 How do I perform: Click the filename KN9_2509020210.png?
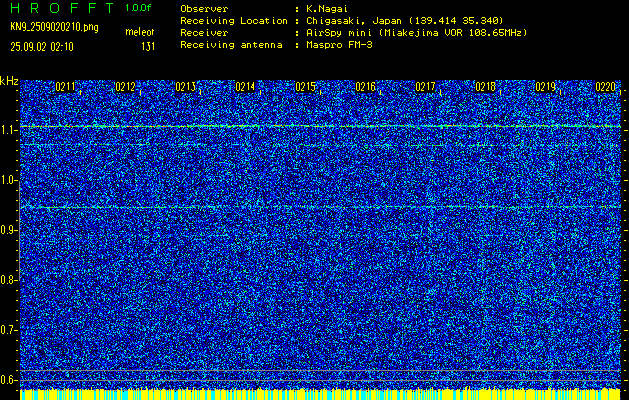54,27
